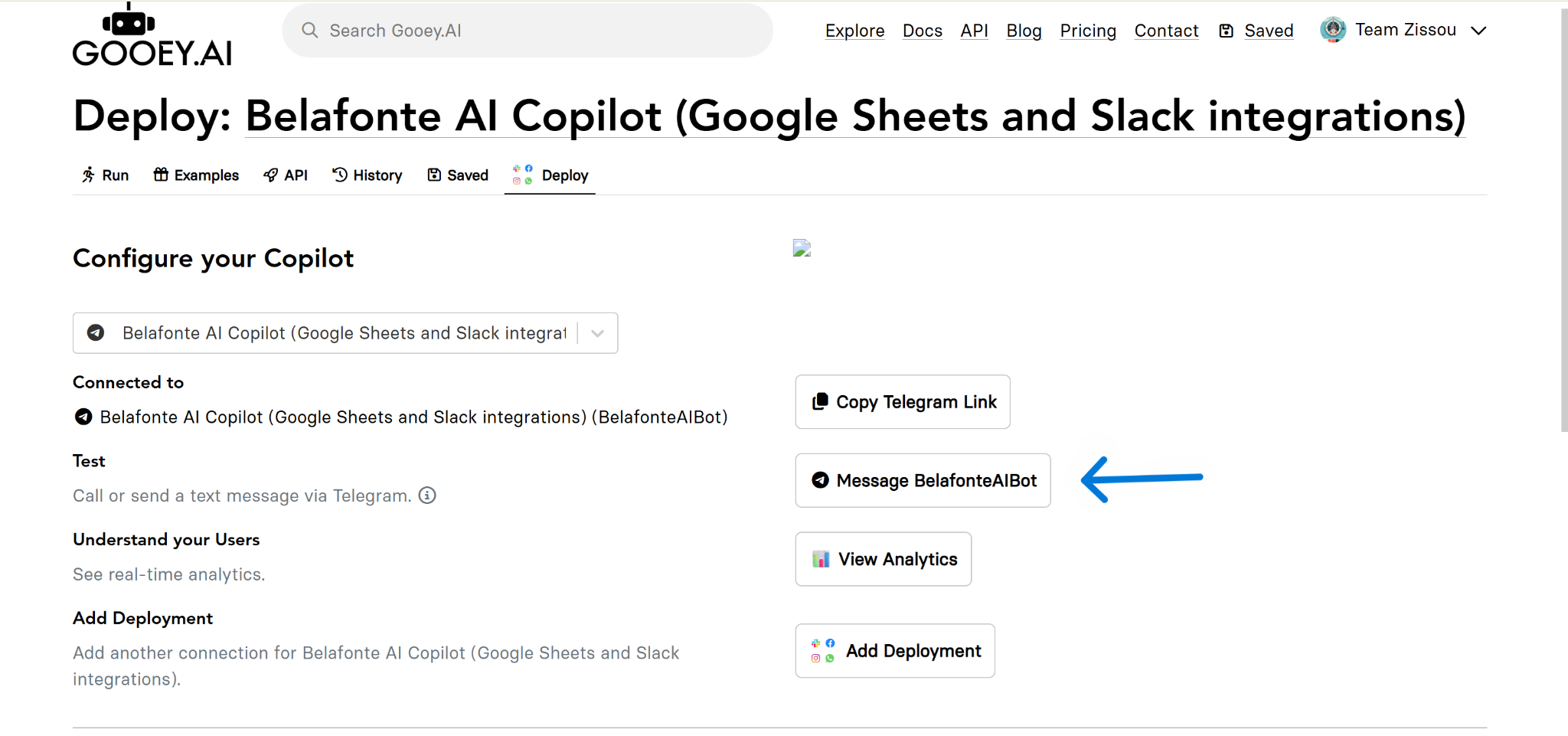Switch to the Run tab
Viewport: 1568px width, 736px height.
pos(106,175)
